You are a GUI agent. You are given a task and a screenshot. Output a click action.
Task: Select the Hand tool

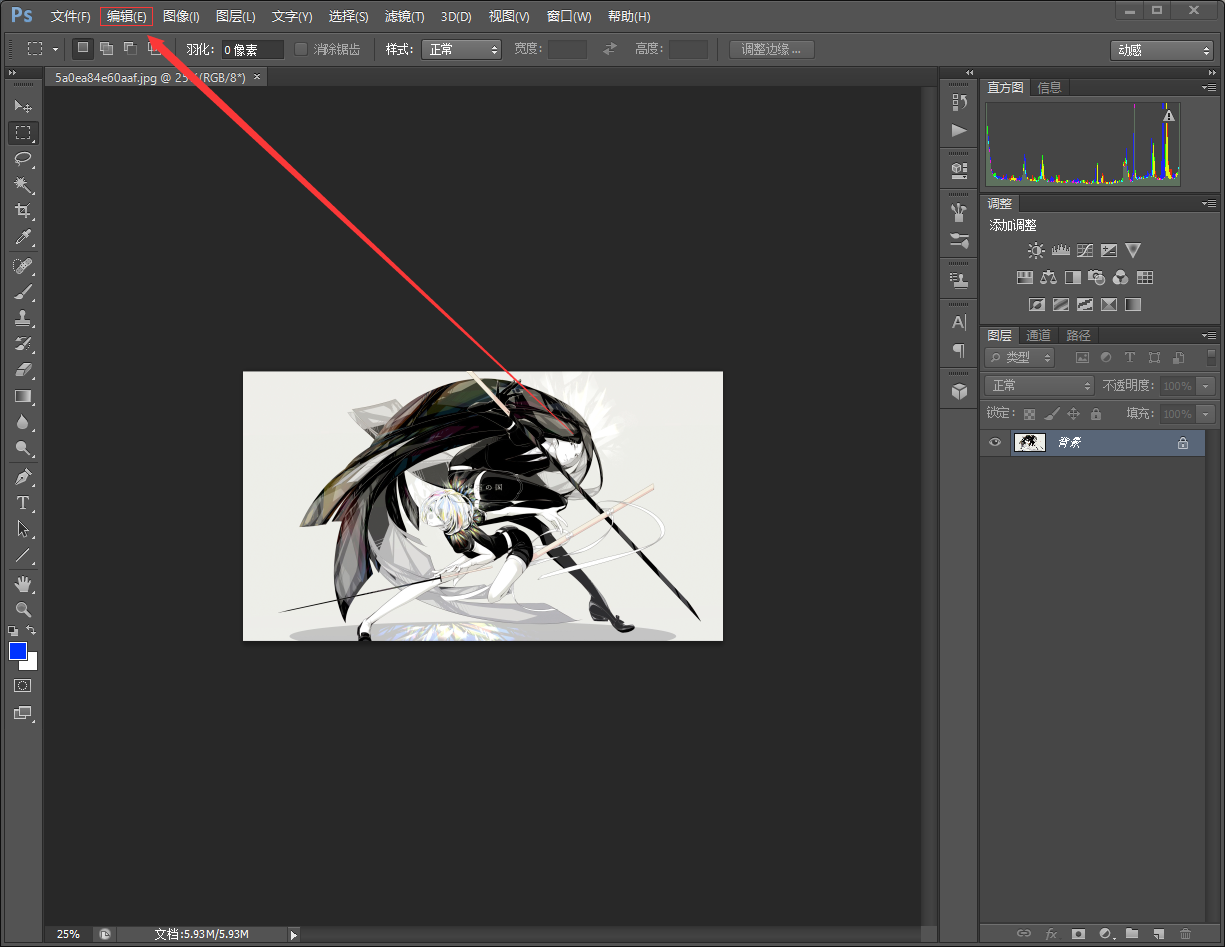(23, 583)
